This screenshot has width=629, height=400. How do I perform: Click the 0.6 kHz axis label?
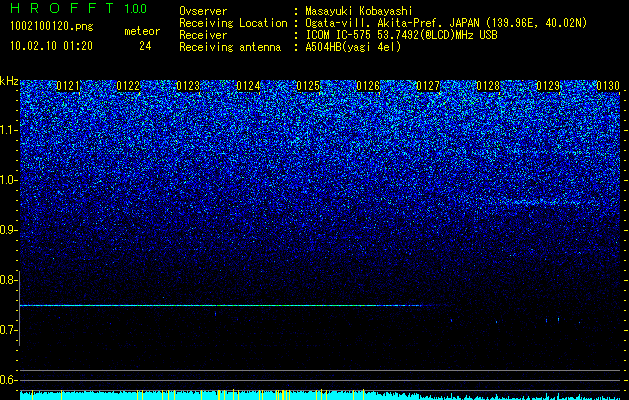[8, 380]
